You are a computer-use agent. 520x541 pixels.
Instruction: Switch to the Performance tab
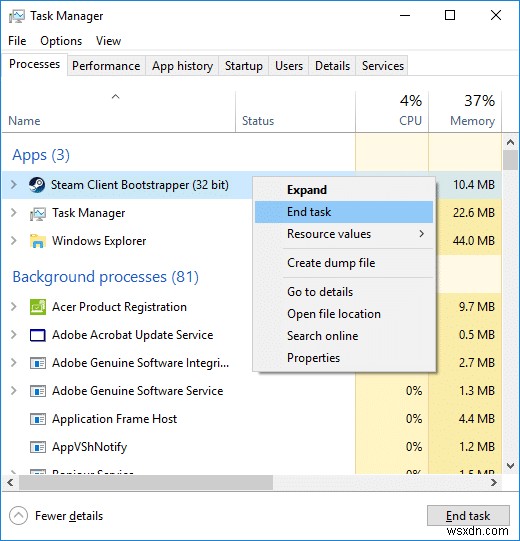[x=106, y=66]
